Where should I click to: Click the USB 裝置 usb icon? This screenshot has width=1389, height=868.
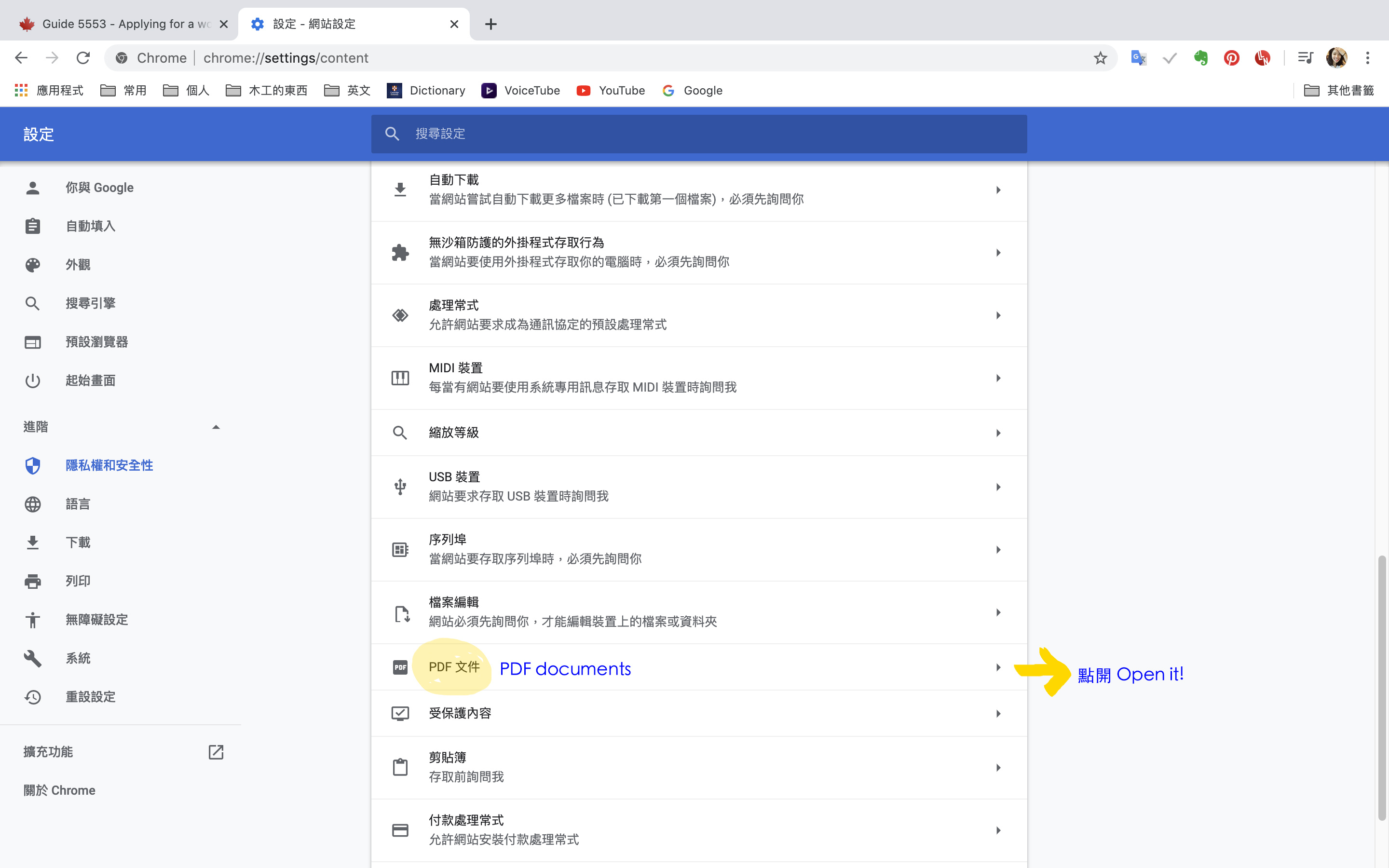[400, 487]
